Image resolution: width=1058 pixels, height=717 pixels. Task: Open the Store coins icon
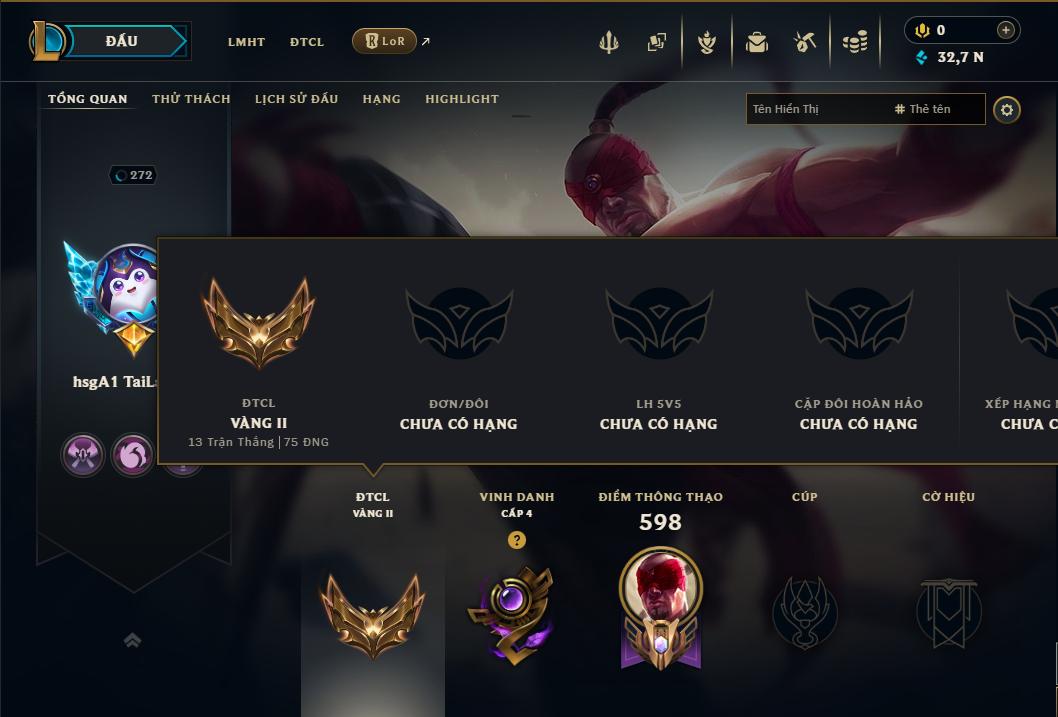click(x=855, y=42)
